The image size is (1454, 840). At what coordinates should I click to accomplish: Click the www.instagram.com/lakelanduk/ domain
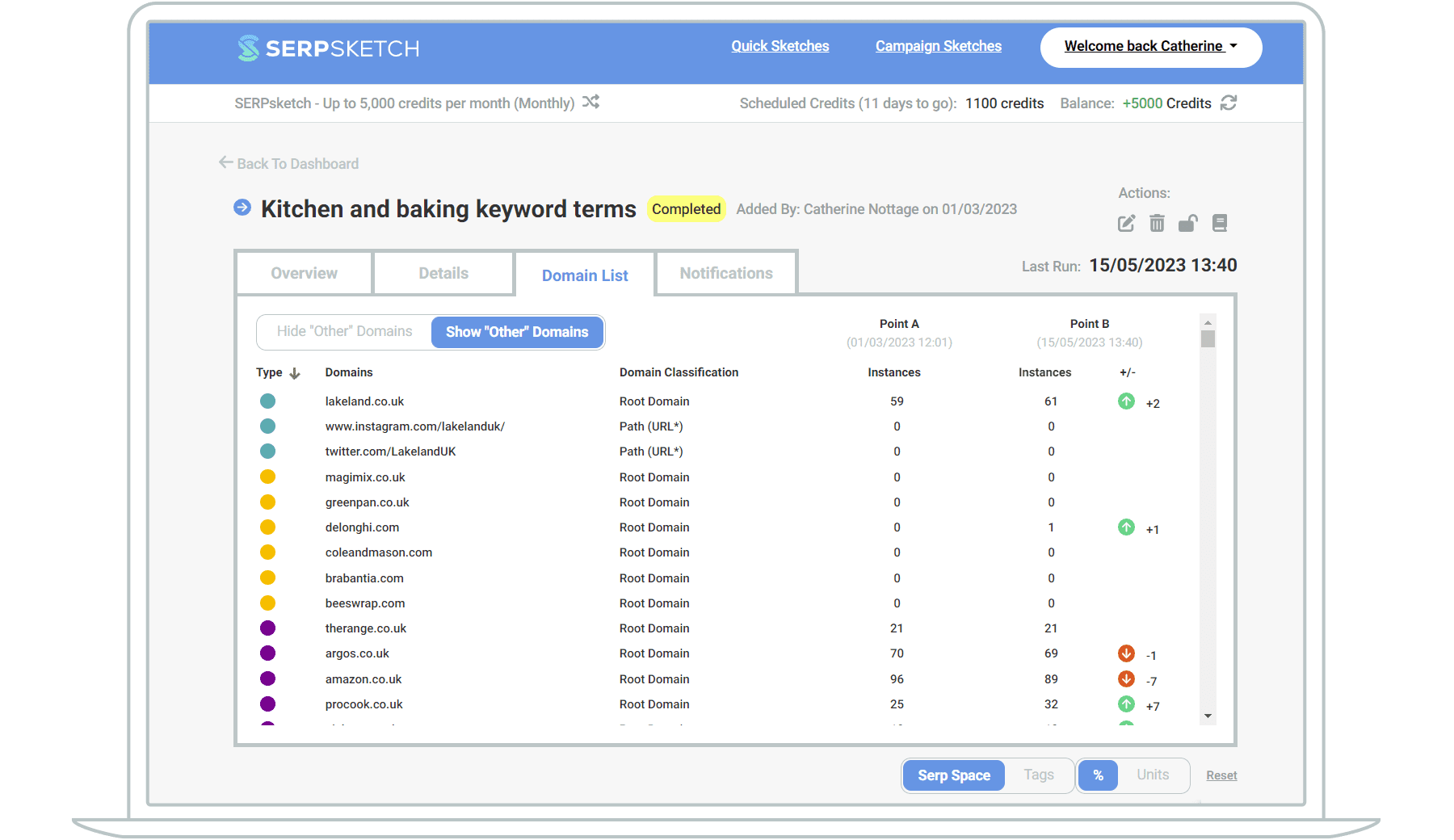click(414, 426)
